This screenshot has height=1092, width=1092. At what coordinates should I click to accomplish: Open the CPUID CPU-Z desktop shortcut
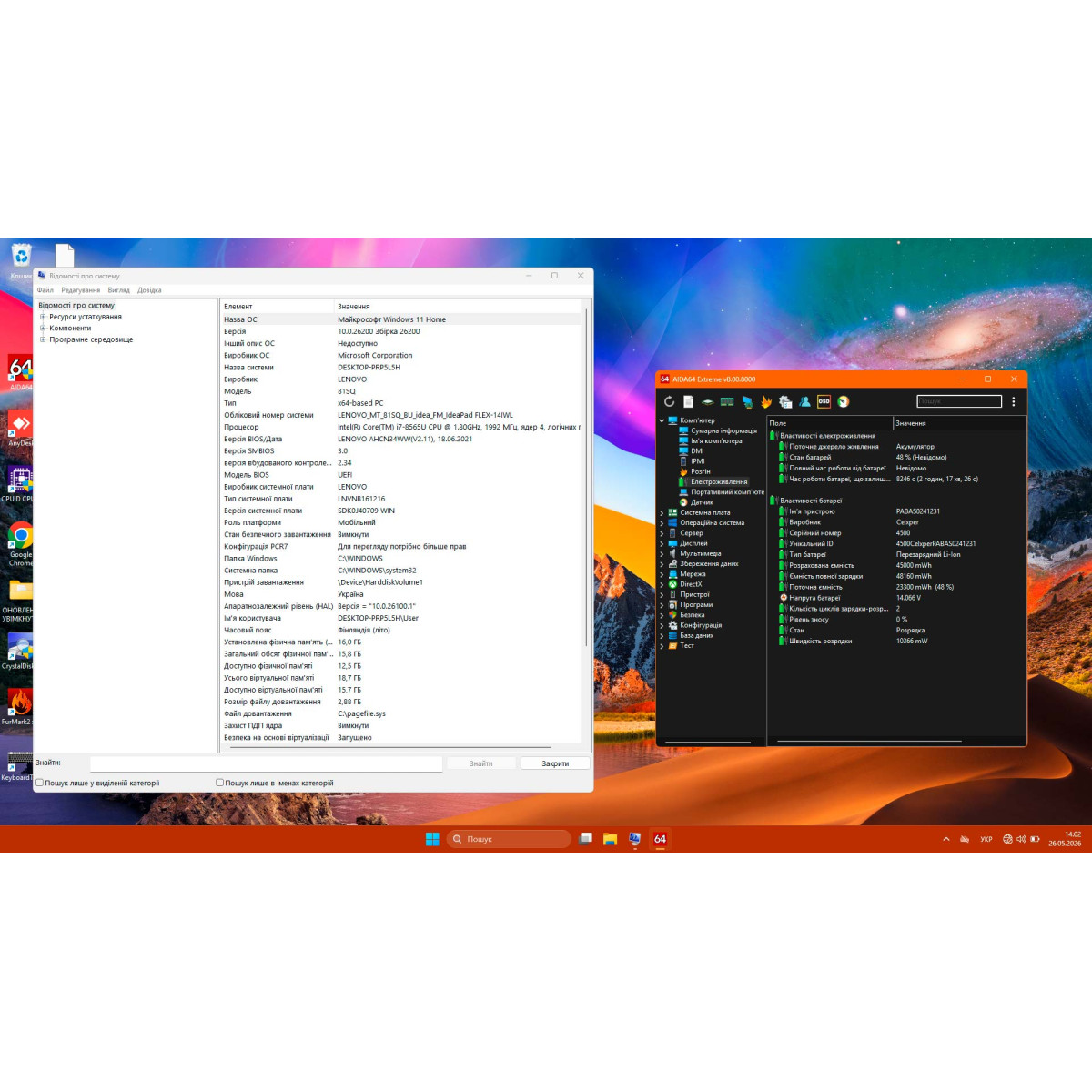(x=18, y=484)
